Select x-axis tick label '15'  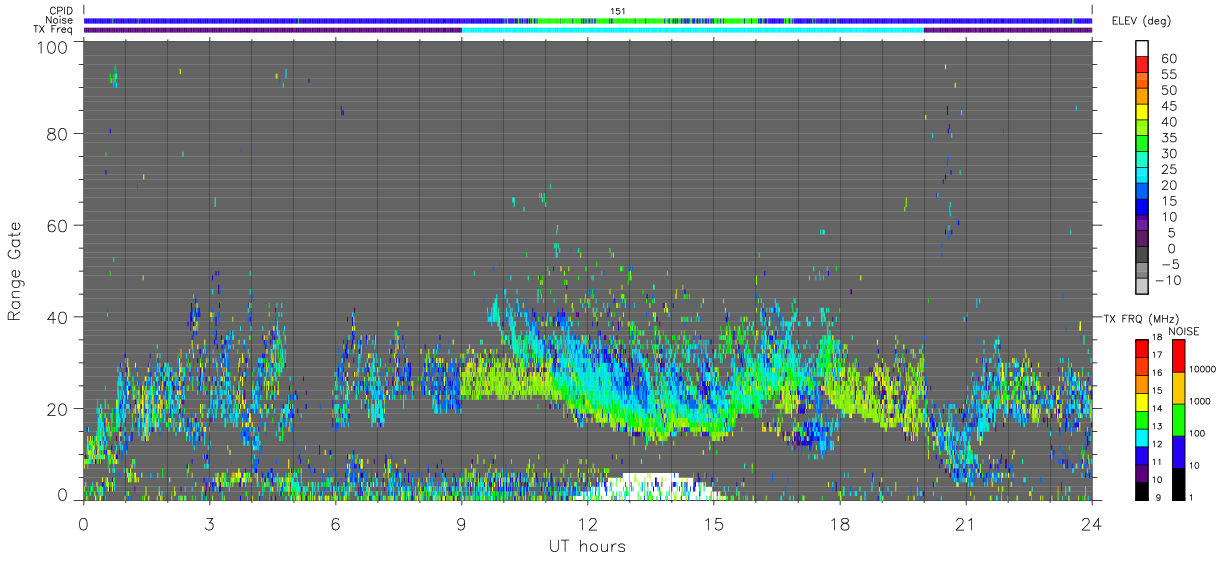714,523
